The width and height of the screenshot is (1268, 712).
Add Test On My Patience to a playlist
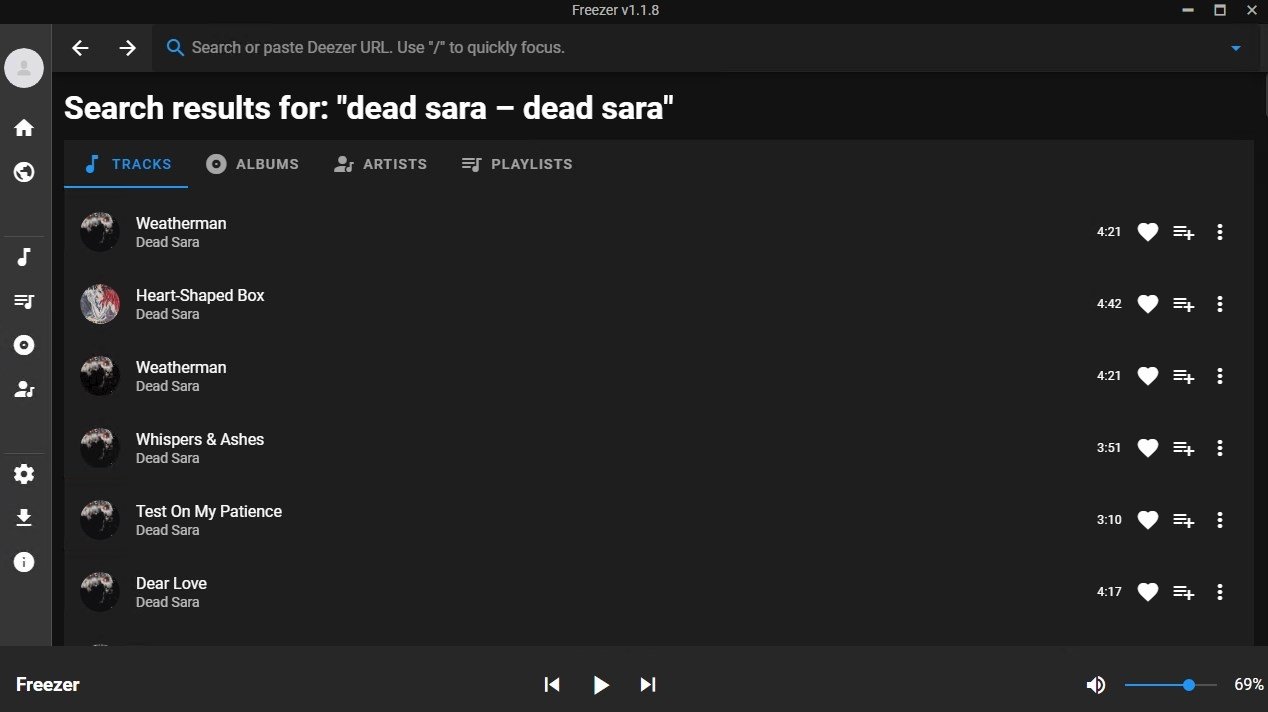(1184, 520)
